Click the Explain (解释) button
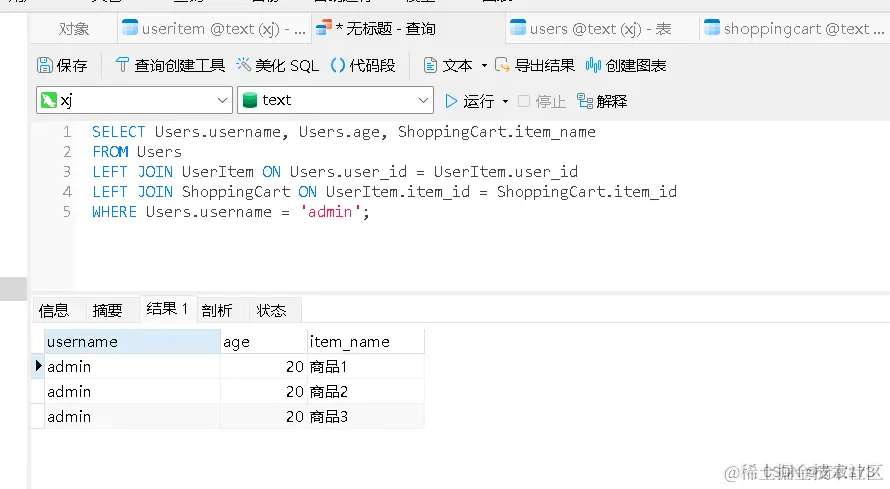 [x=602, y=101]
